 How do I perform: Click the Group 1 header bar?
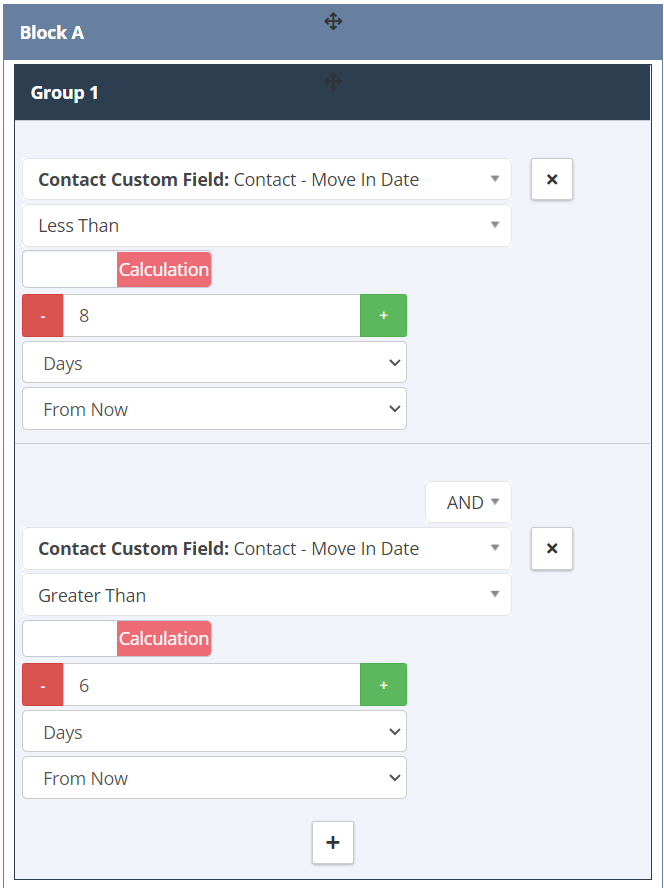333,92
